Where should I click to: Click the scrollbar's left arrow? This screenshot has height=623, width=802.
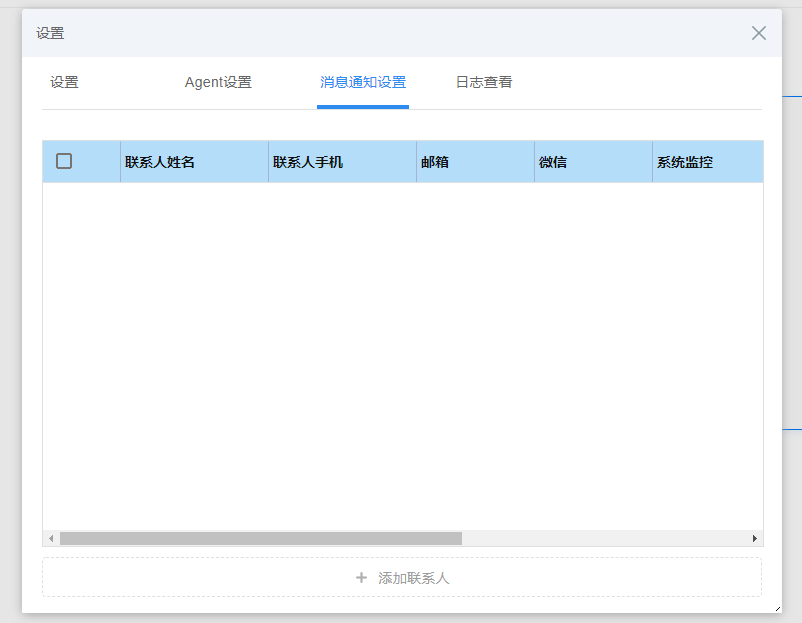(x=51, y=538)
